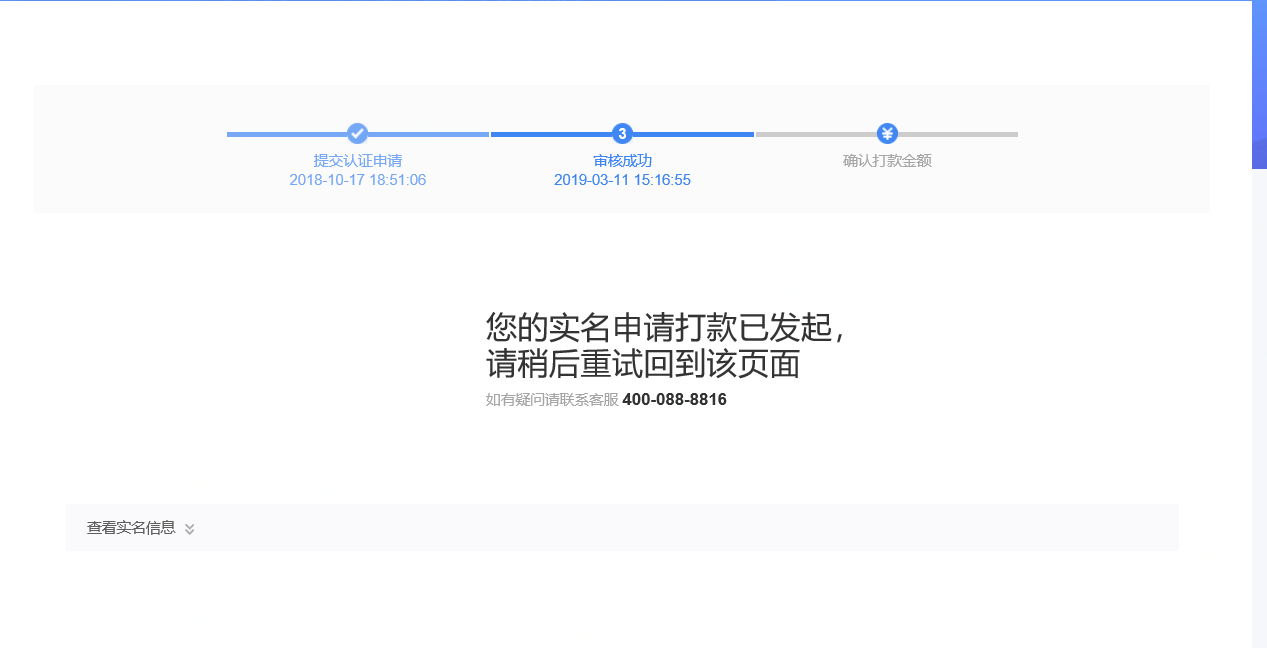Select the timestamp 2018-10-17 18:51:06
Image resolution: width=1267 pixels, height=648 pixels.
tap(357, 180)
